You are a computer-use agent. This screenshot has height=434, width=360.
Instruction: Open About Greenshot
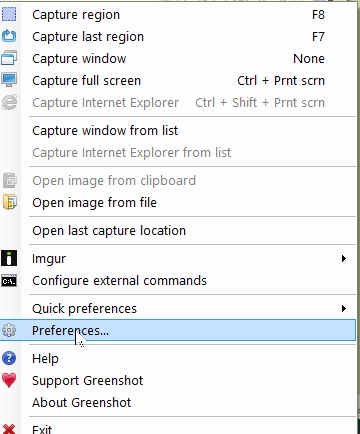[178, 403]
